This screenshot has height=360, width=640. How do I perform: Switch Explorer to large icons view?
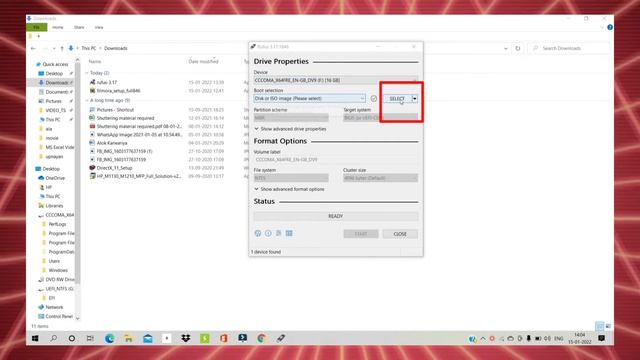tap(608, 326)
